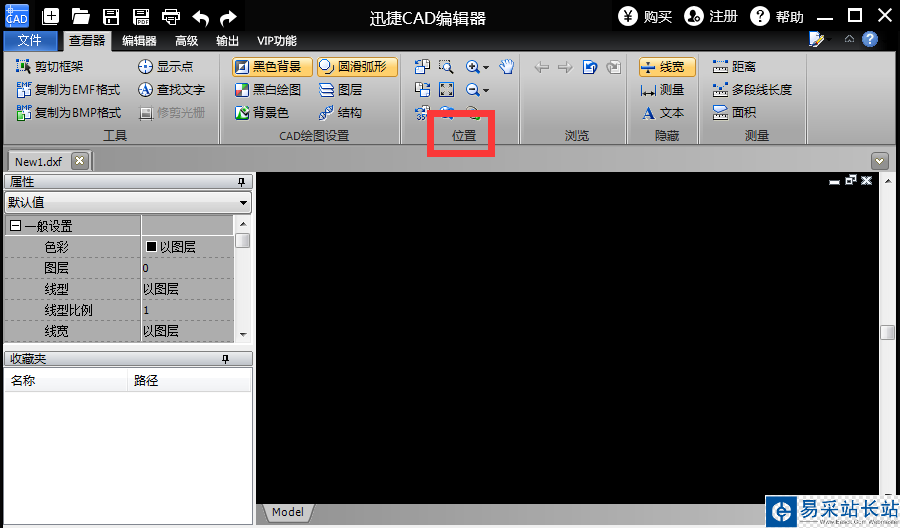The height and width of the screenshot is (528, 900).
Task: Toggle the 圆滑弧形 smooth arcs option
Action: pyautogui.click(x=358, y=67)
